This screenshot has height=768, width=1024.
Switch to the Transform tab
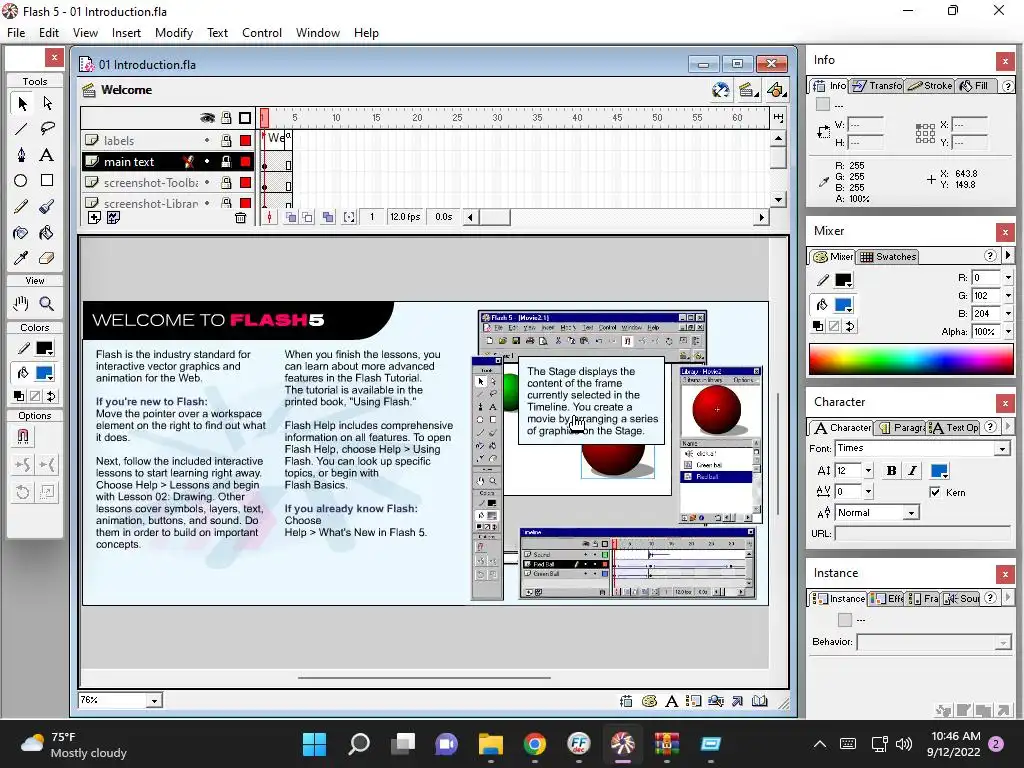click(x=877, y=86)
